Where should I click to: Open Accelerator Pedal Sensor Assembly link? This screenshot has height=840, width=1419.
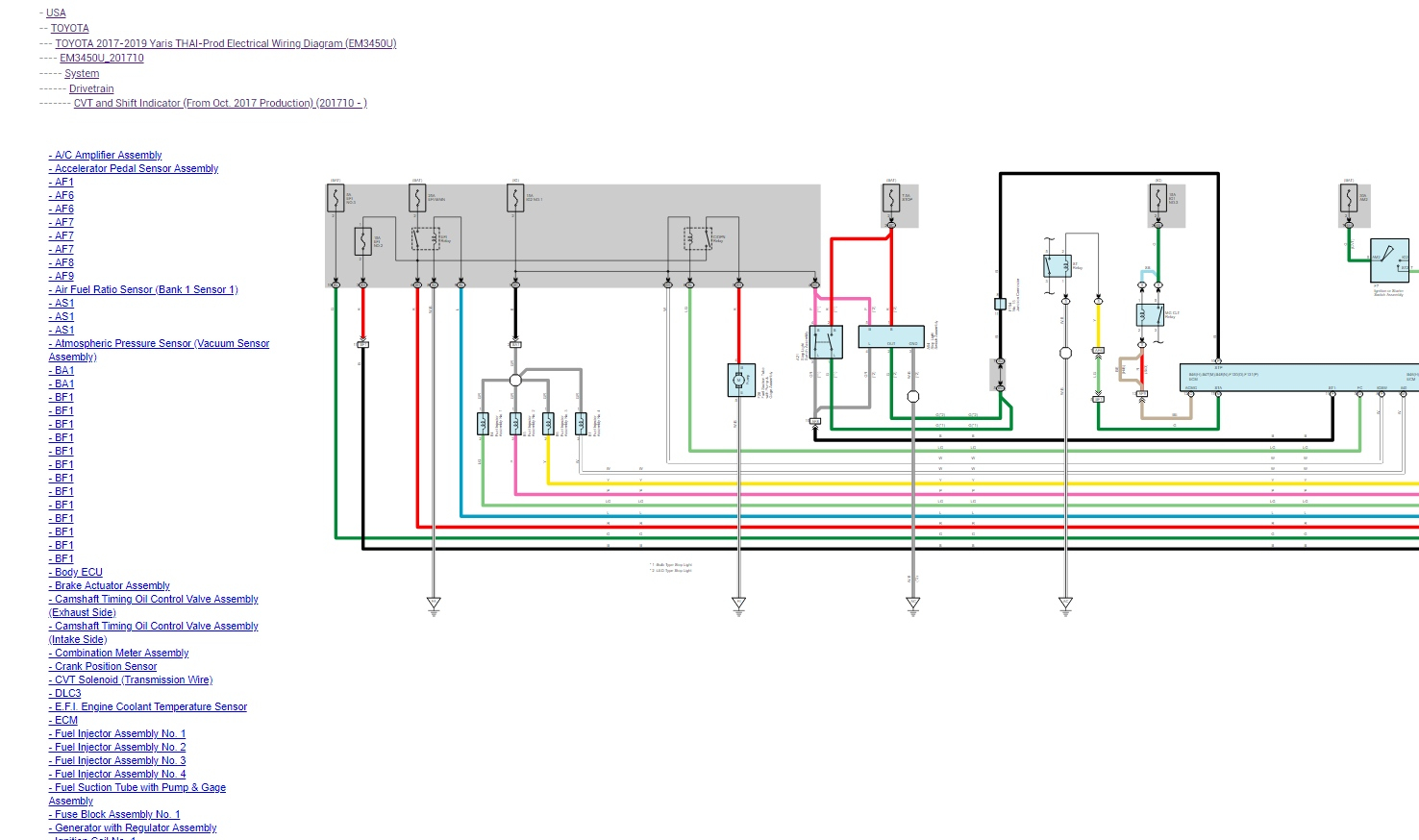pos(134,168)
